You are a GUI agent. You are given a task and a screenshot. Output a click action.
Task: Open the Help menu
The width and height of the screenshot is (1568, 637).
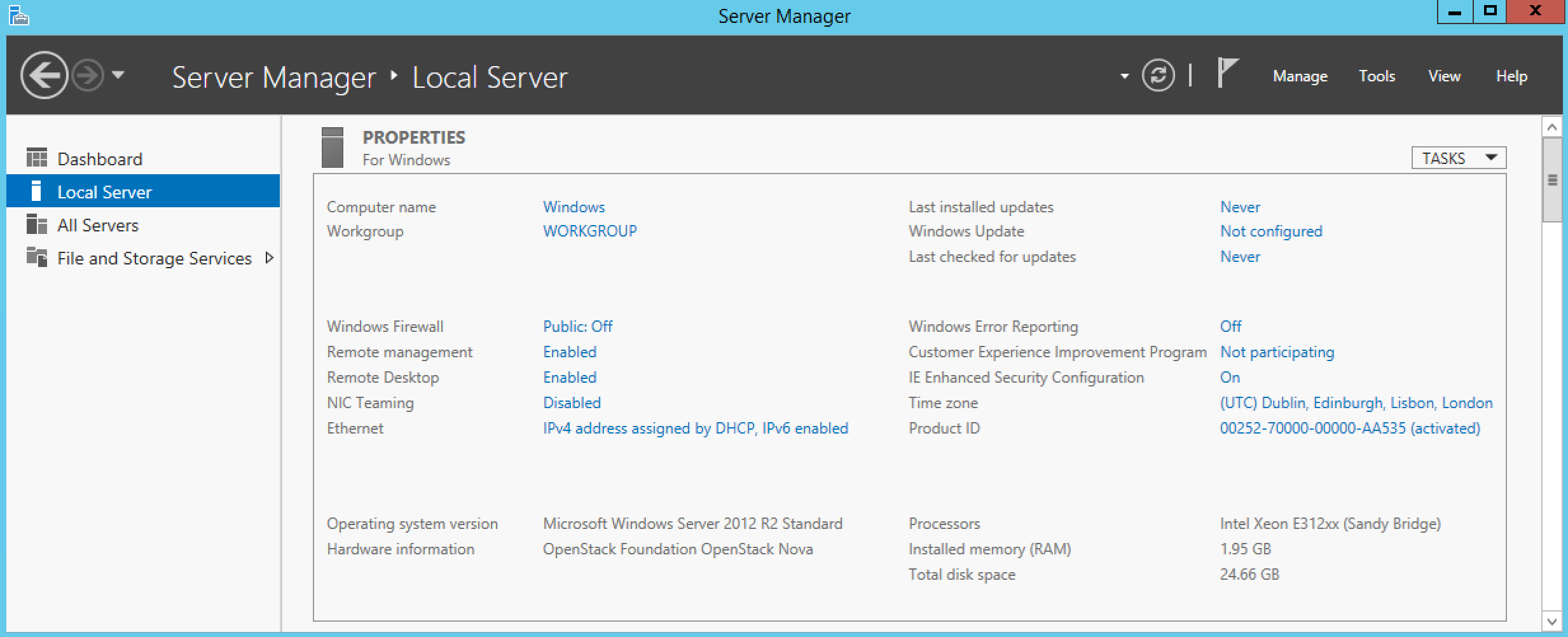click(1511, 76)
